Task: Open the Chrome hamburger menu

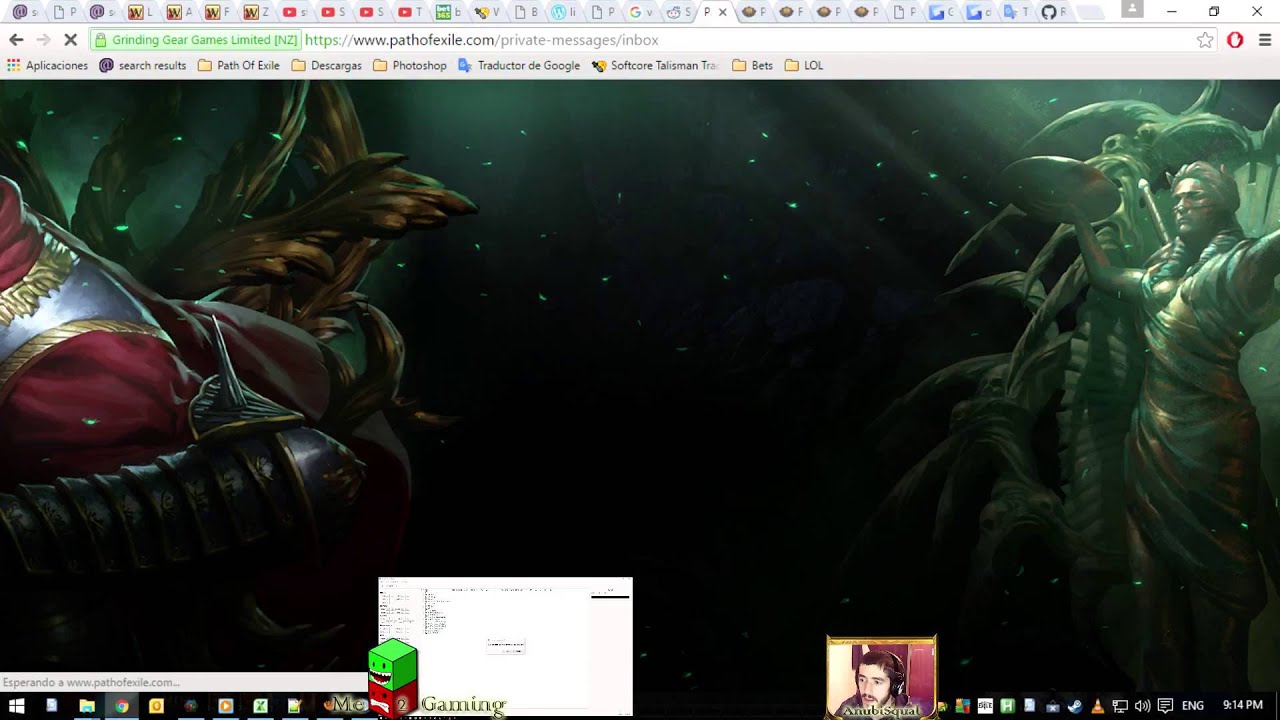Action: coord(1265,40)
